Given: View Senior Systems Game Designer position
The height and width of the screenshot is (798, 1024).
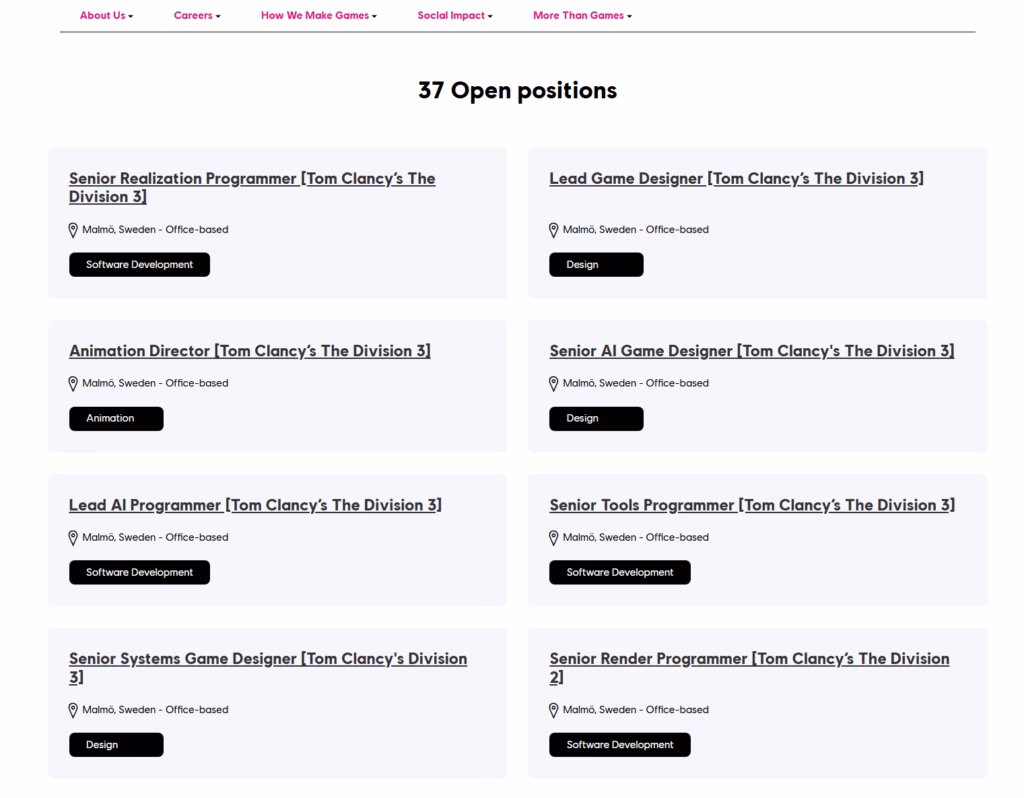Looking at the screenshot, I should (268, 667).
